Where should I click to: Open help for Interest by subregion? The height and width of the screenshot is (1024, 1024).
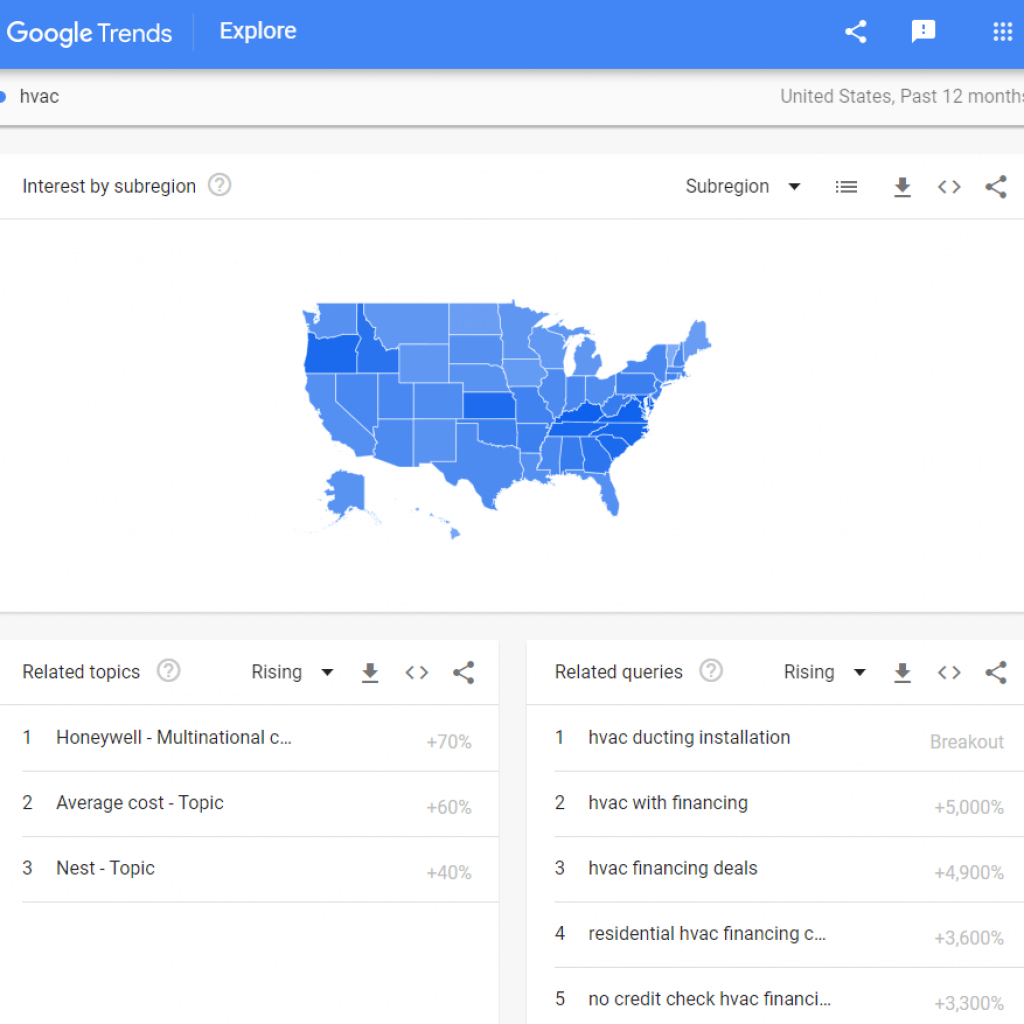[219, 185]
